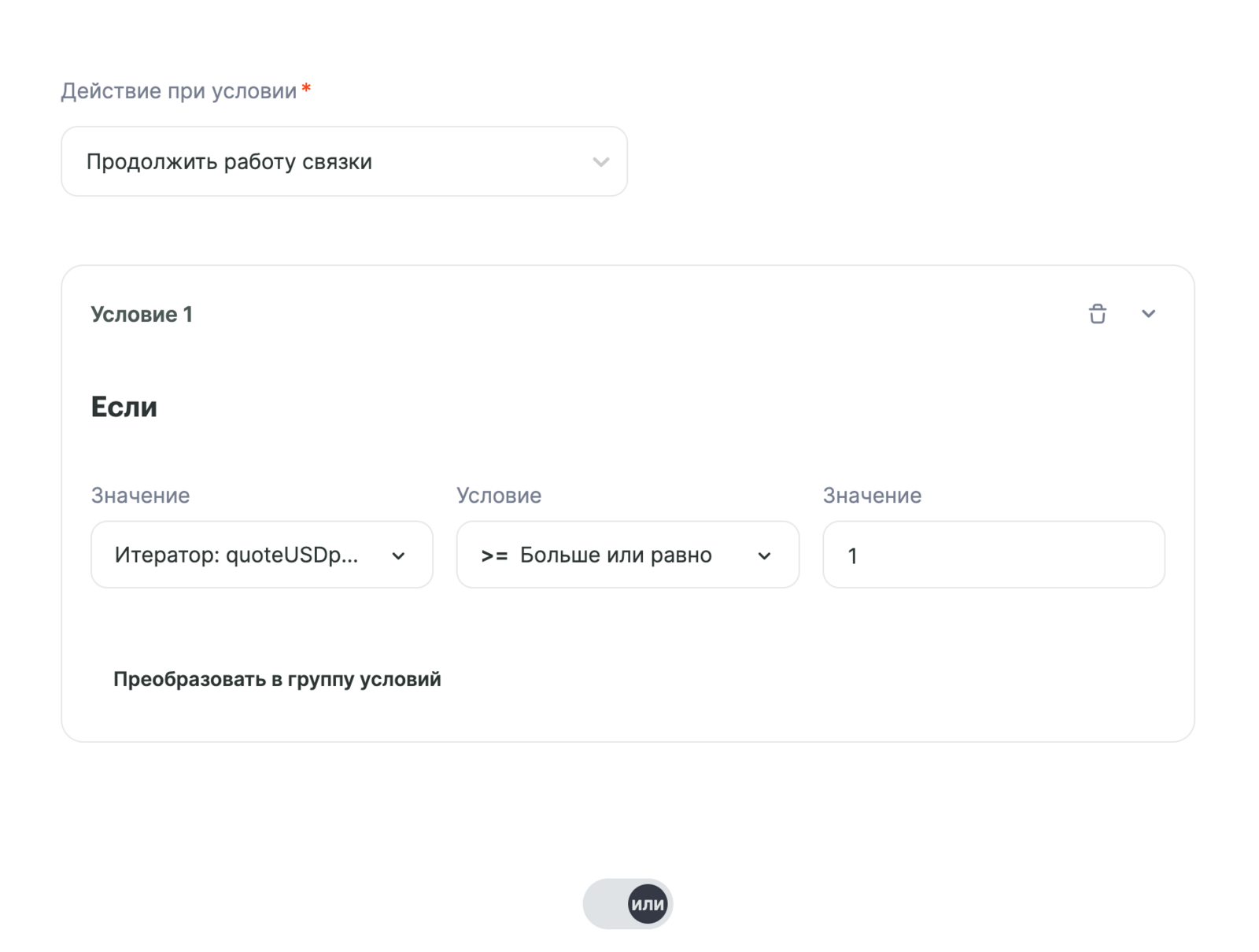The image size is (1259, 952).
Task: Click the chevron icon beside Итератор value
Action: point(398,555)
